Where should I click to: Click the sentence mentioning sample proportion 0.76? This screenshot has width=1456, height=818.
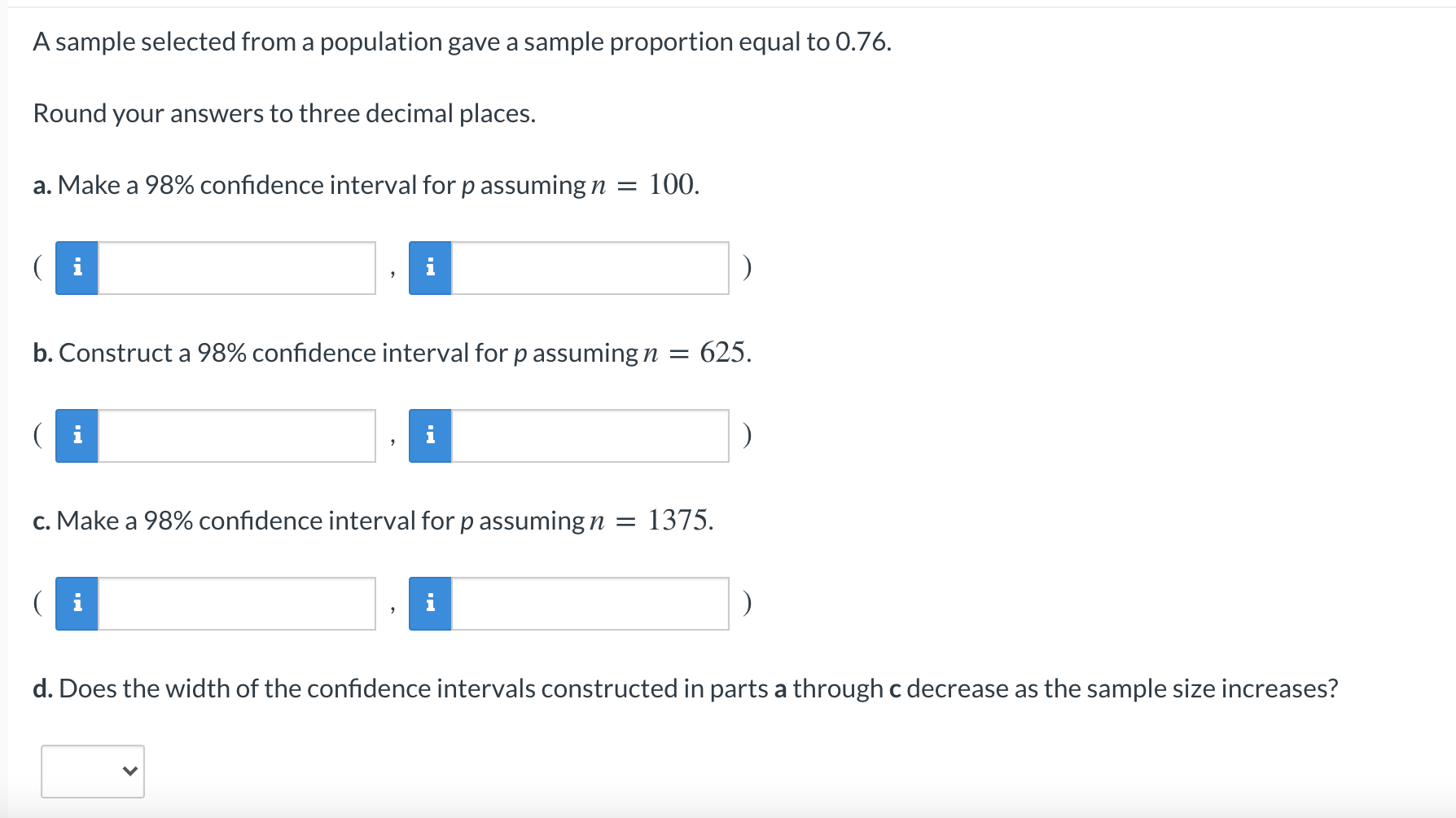(x=459, y=41)
